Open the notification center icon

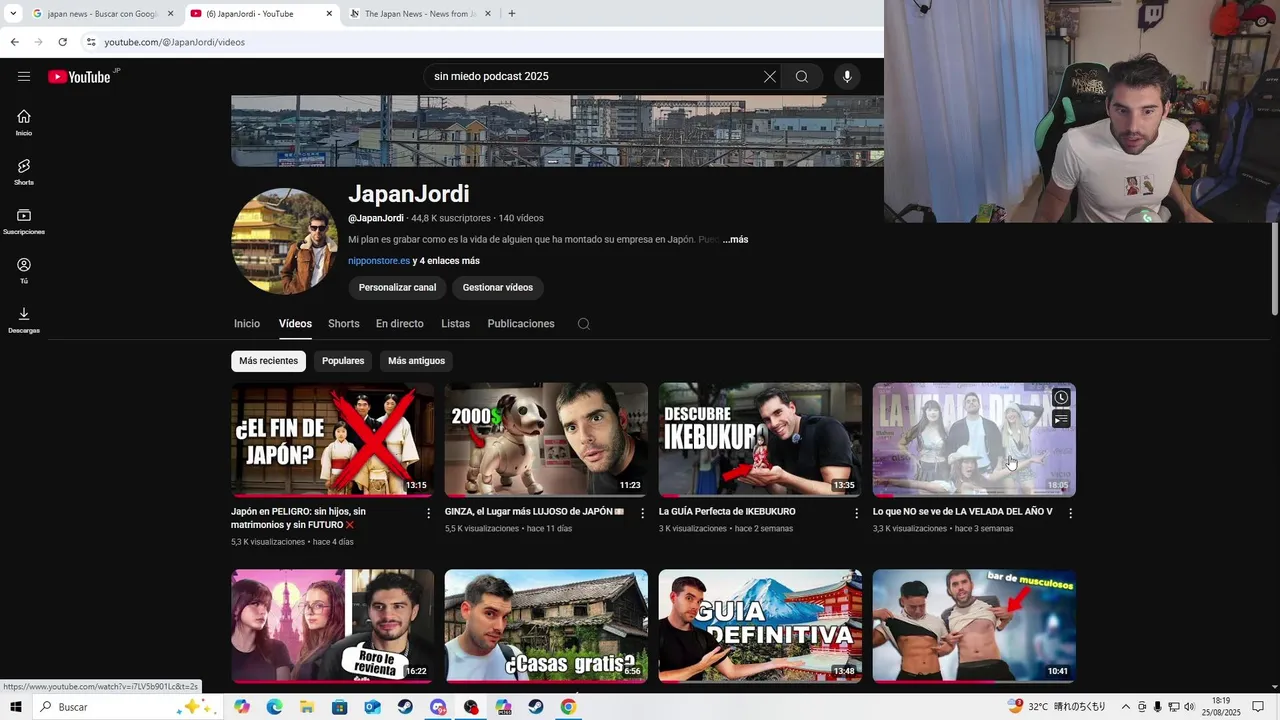pos(1258,707)
